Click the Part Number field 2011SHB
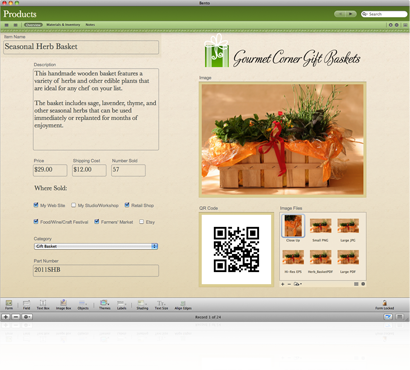Screen dimensions: 410x370 click(96, 270)
